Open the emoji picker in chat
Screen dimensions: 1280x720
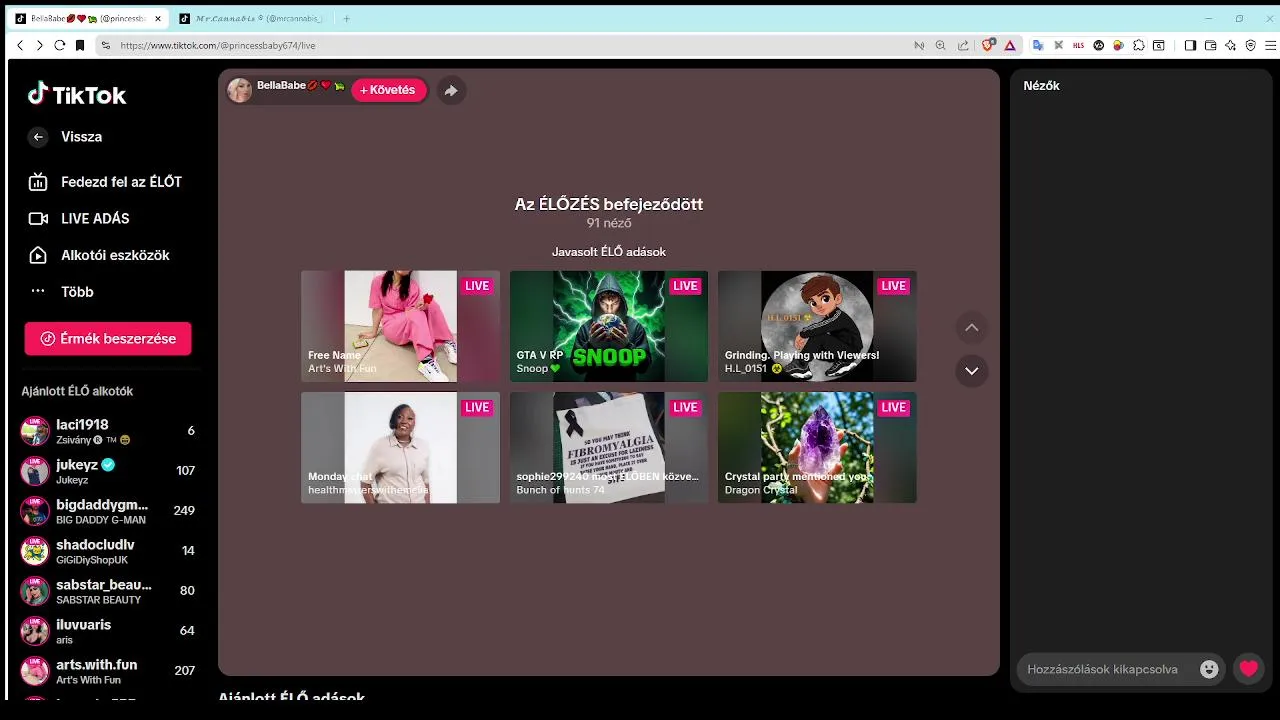click(x=1209, y=670)
